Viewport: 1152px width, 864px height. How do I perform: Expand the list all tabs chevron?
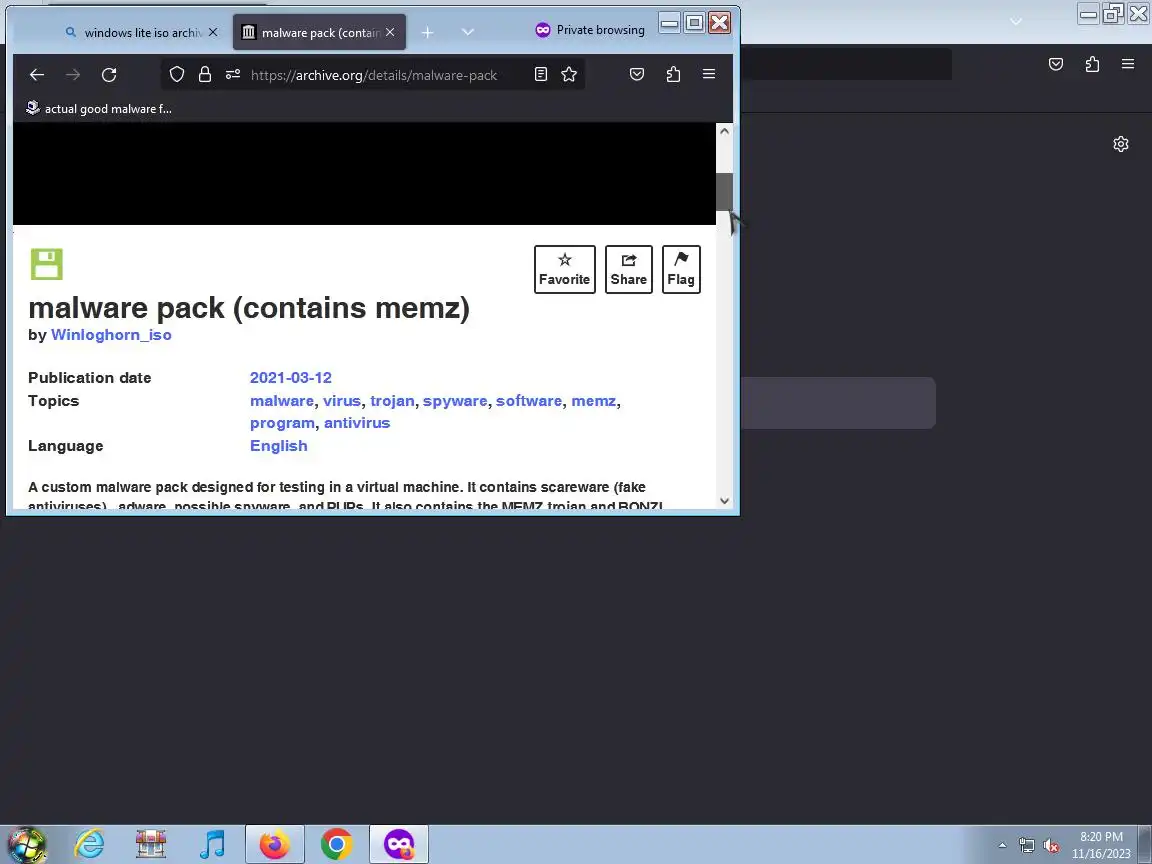pyautogui.click(x=468, y=32)
